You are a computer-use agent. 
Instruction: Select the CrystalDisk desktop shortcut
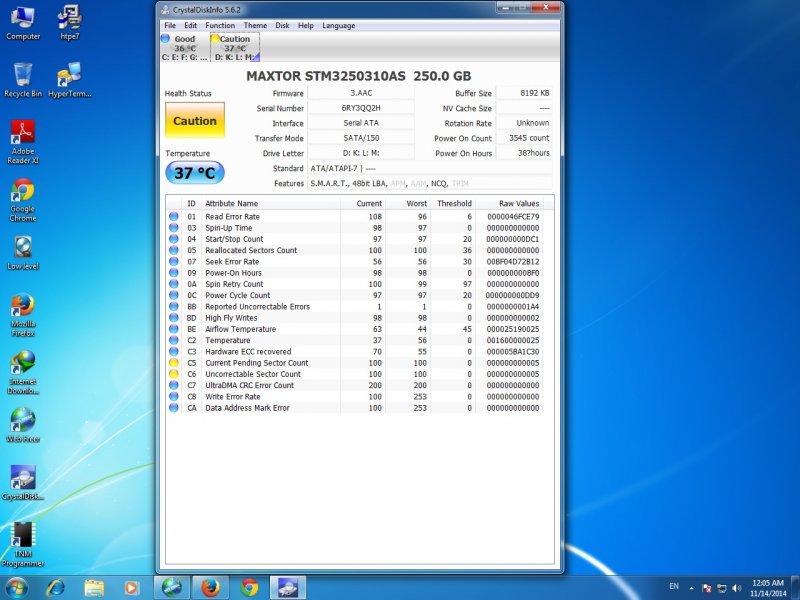click(23, 483)
